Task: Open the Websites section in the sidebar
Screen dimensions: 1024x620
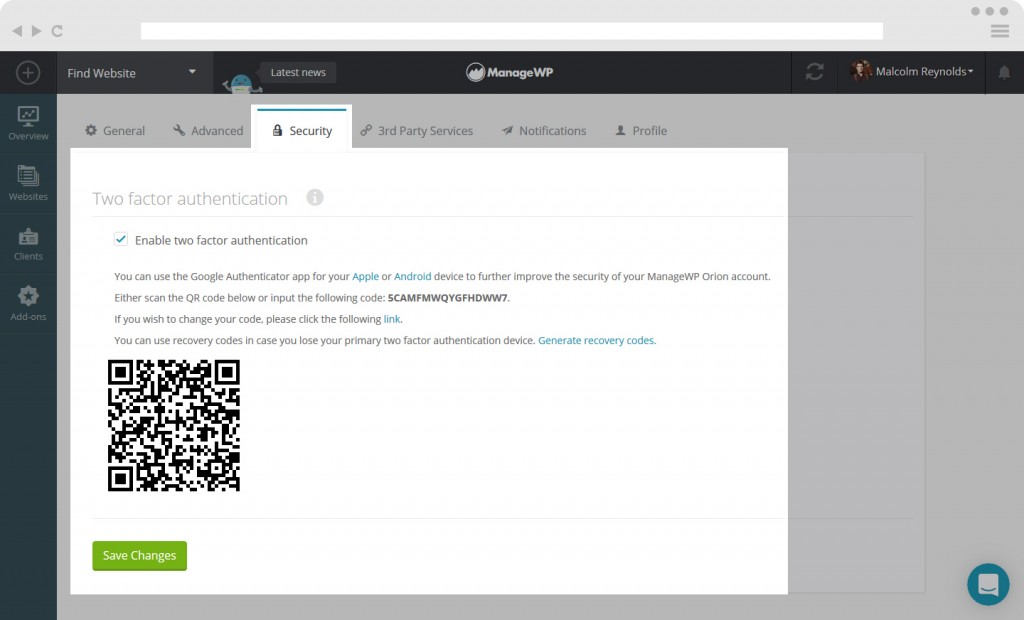Action: [x=28, y=183]
